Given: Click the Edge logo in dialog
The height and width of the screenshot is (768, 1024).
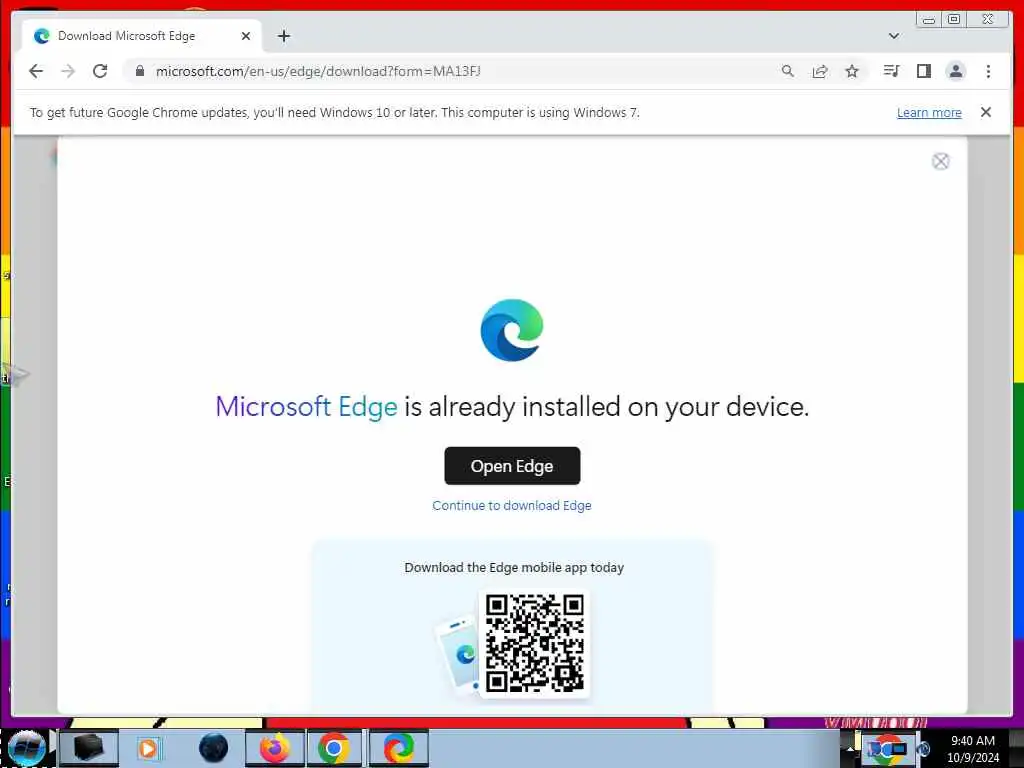Looking at the screenshot, I should click(x=512, y=330).
